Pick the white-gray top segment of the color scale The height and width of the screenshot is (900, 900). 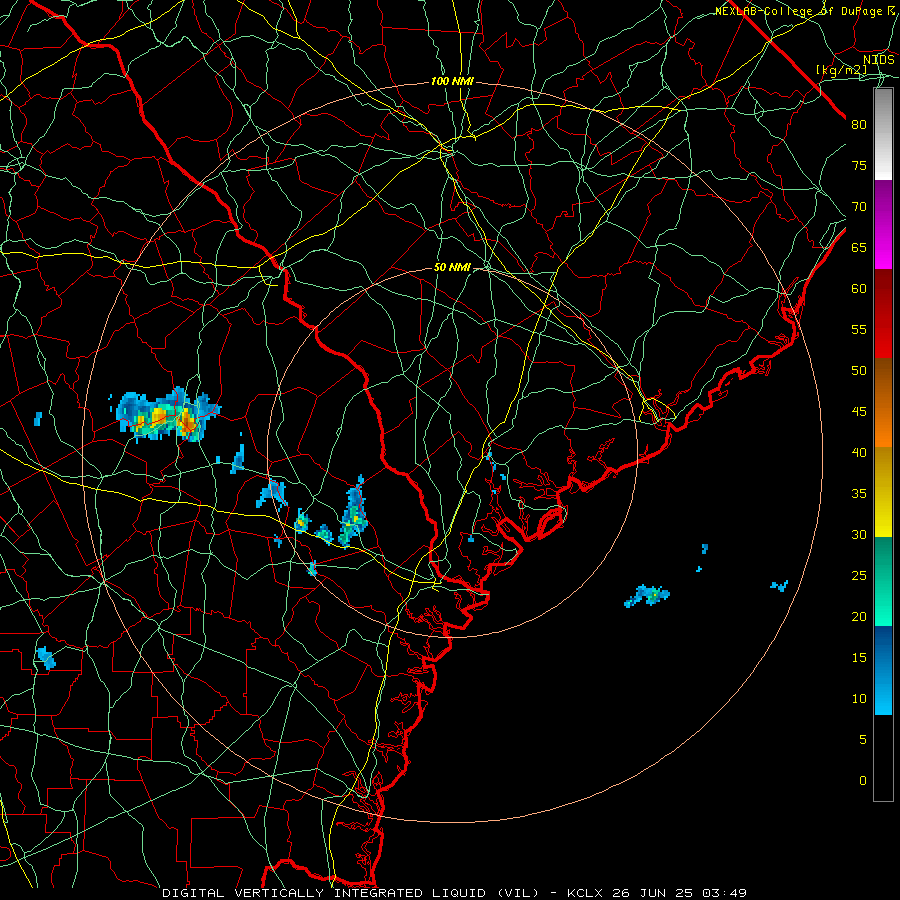pos(883,134)
